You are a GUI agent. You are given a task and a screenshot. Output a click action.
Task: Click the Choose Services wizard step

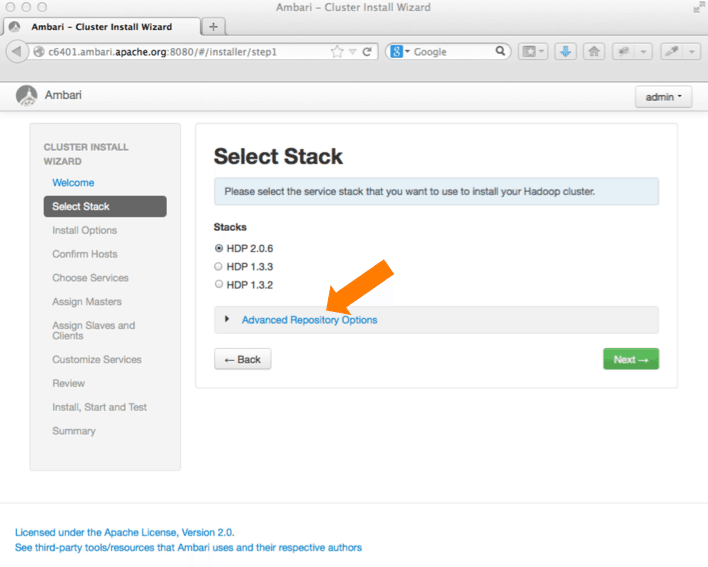click(90, 278)
